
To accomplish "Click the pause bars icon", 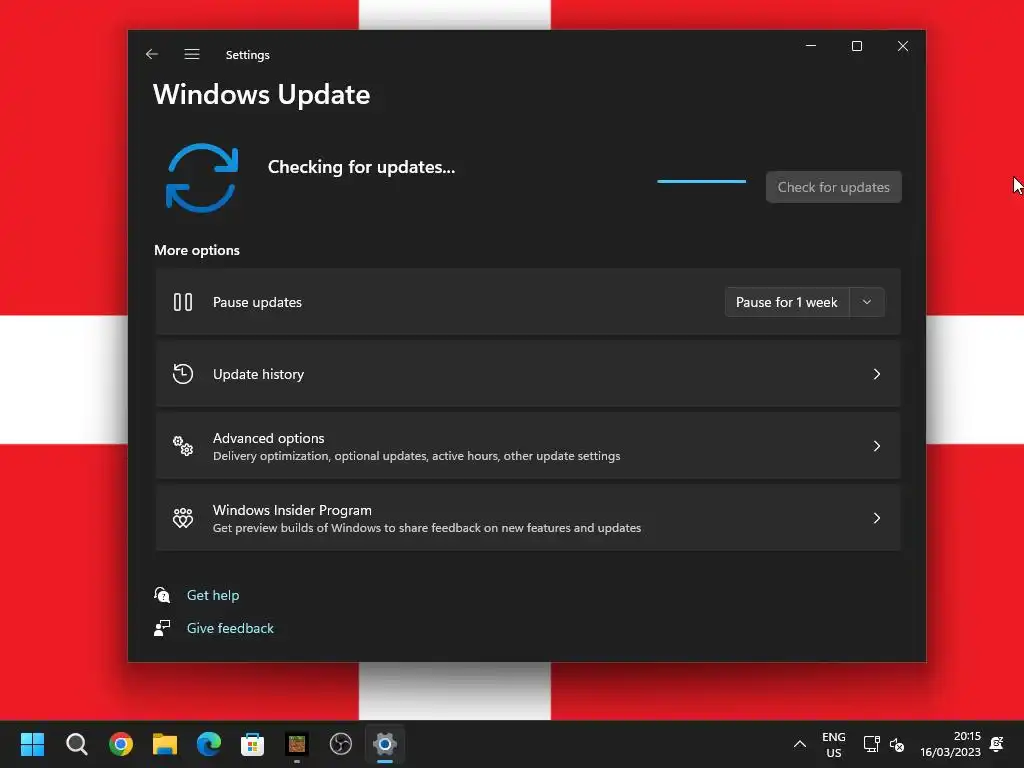I will click(x=183, y=302).
